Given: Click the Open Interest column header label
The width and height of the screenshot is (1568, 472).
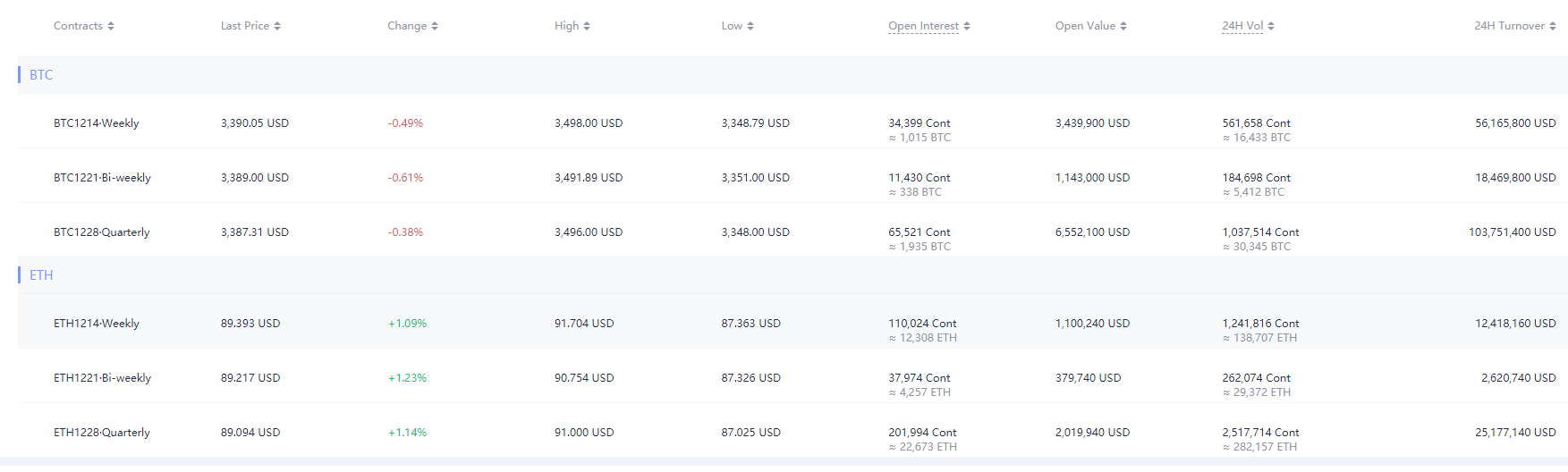Looking at the screenshot, I should 923,26.
